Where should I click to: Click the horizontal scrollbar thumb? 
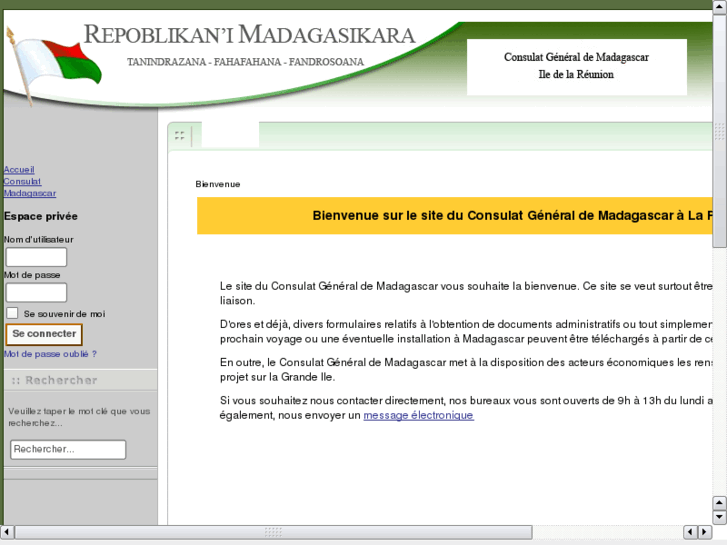pos(274,532)
